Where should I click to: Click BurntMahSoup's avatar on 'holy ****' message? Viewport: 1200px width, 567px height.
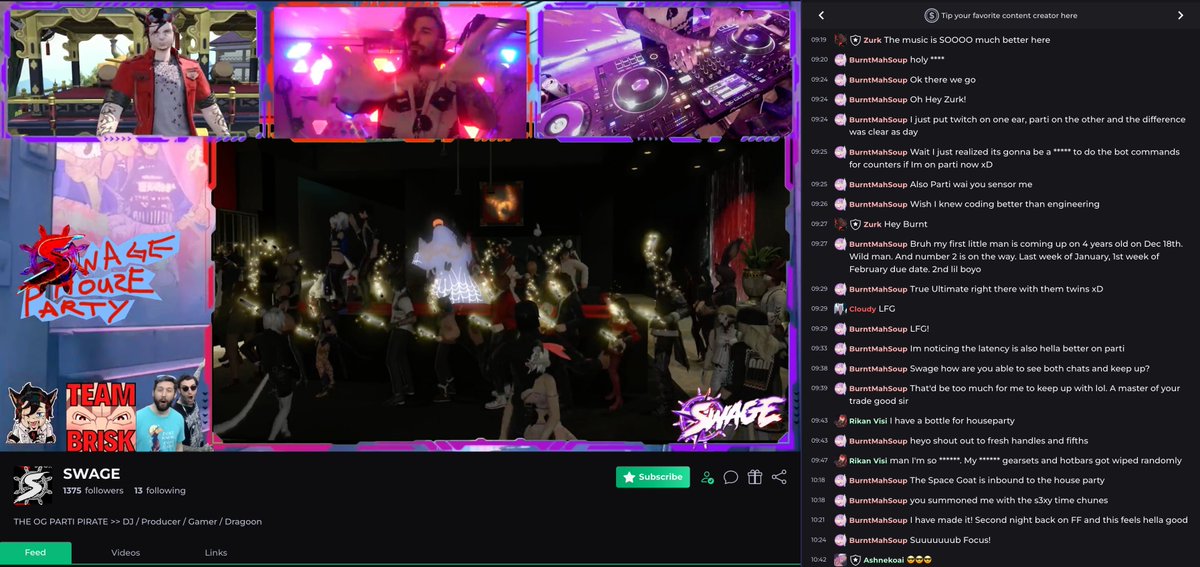[x=840, y=60]
